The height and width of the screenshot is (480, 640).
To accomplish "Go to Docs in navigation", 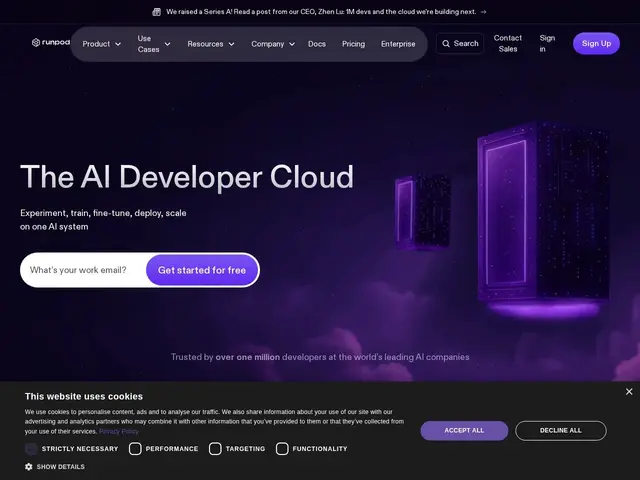I will pyautogui.click(x=317, y=44).
